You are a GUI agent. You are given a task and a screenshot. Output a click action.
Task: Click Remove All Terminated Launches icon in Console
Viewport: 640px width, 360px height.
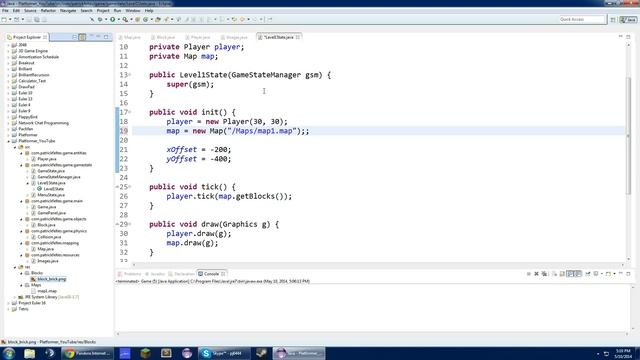(544, 274)
